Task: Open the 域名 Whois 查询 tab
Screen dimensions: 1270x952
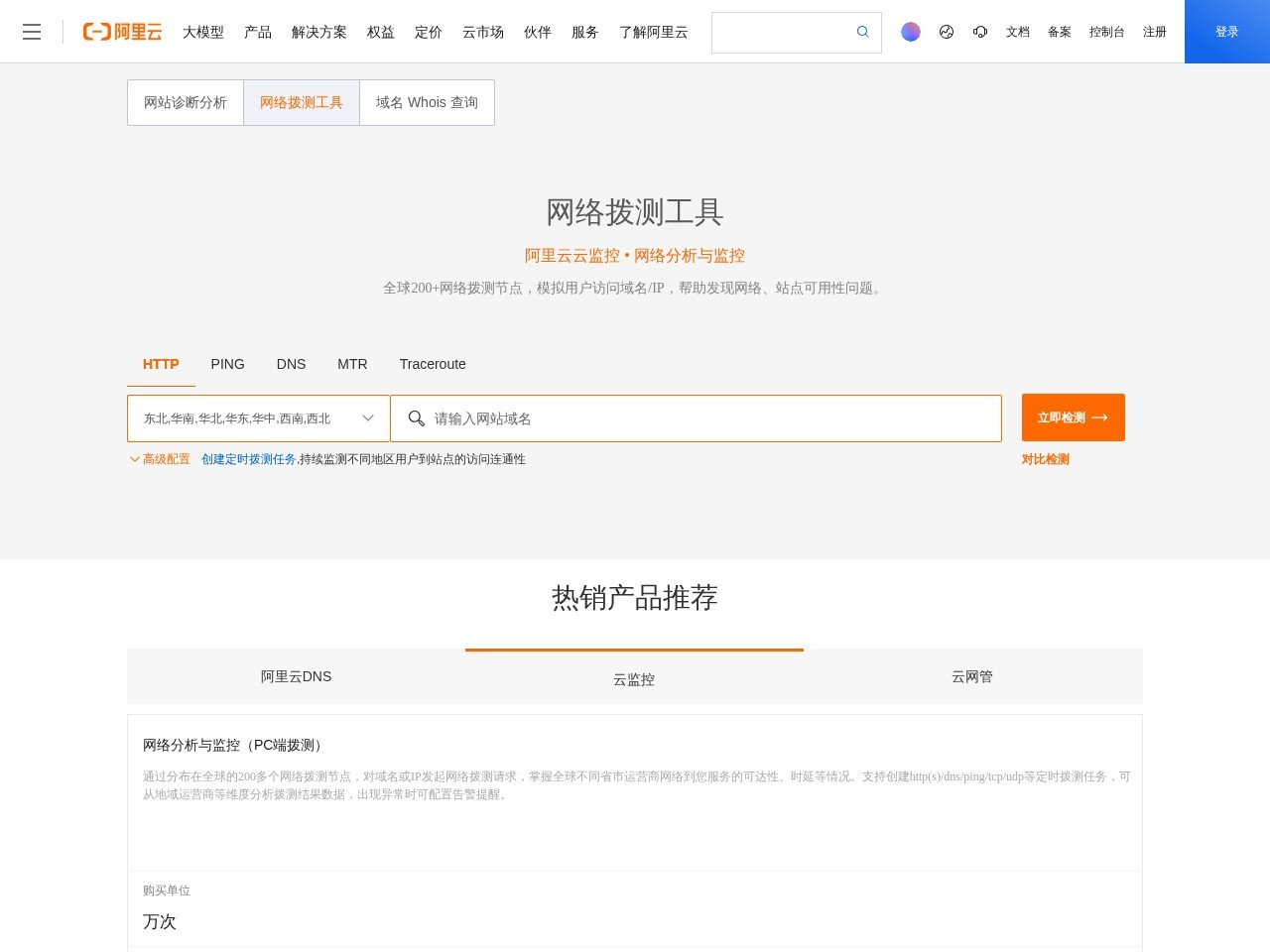Action: pyautogui.click(x=427, y=102)
